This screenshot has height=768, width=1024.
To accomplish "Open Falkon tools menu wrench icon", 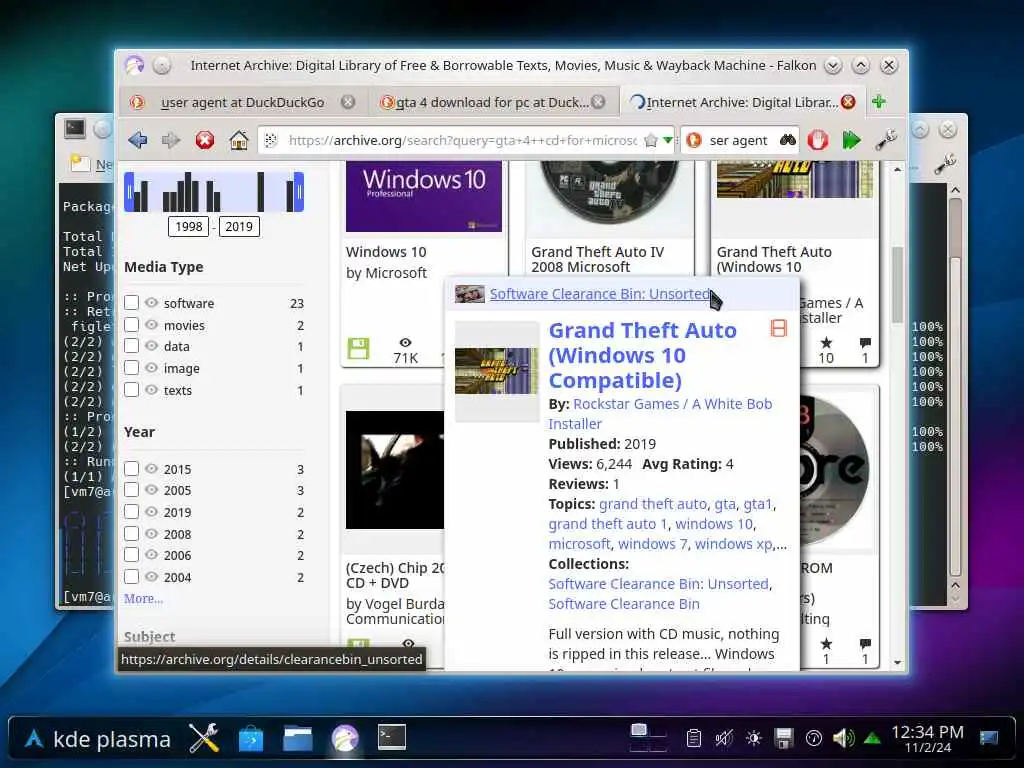I will pyautogui.click(x=886, y=140).
